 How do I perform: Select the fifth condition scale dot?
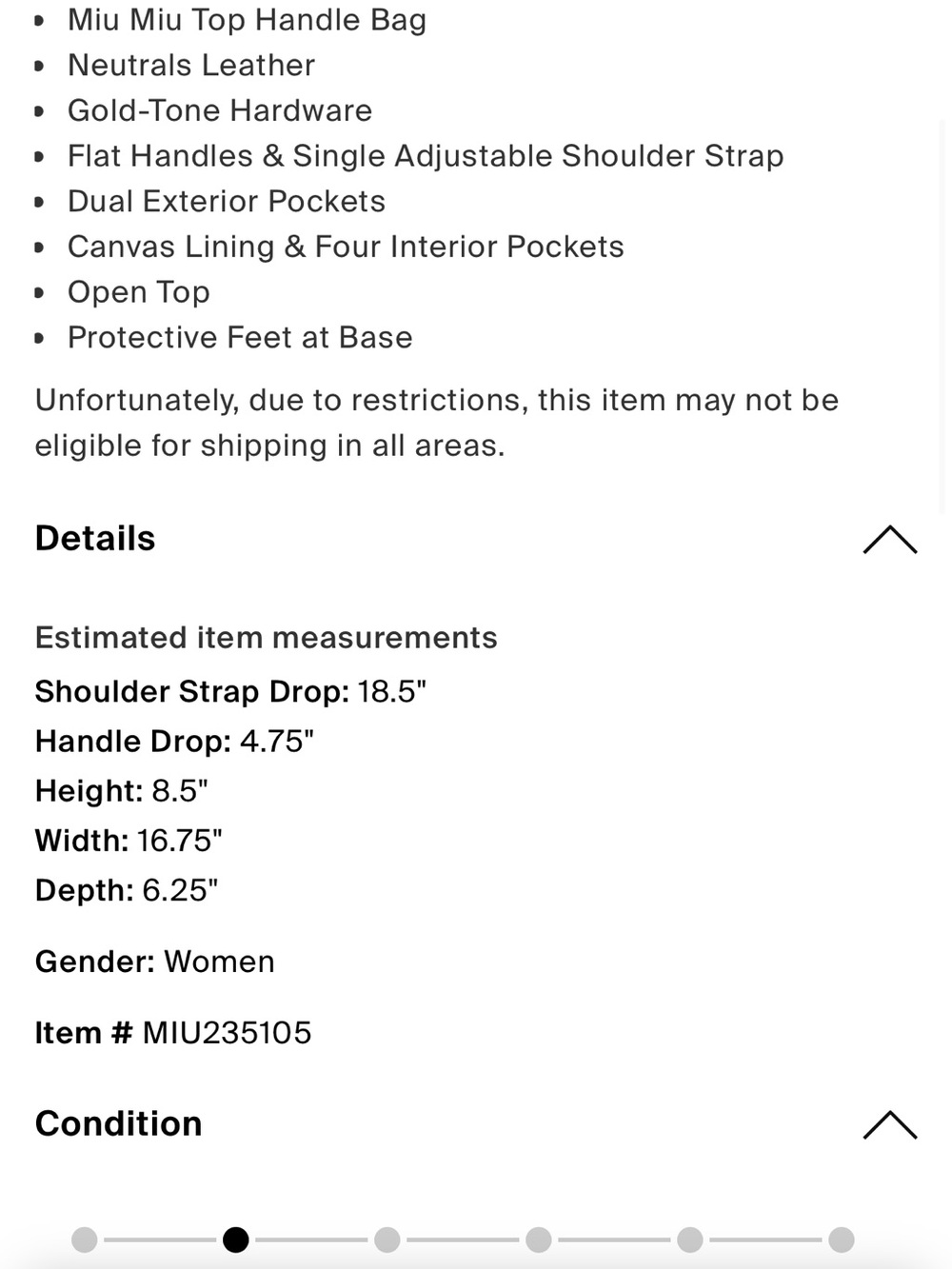pos(689,1239)
